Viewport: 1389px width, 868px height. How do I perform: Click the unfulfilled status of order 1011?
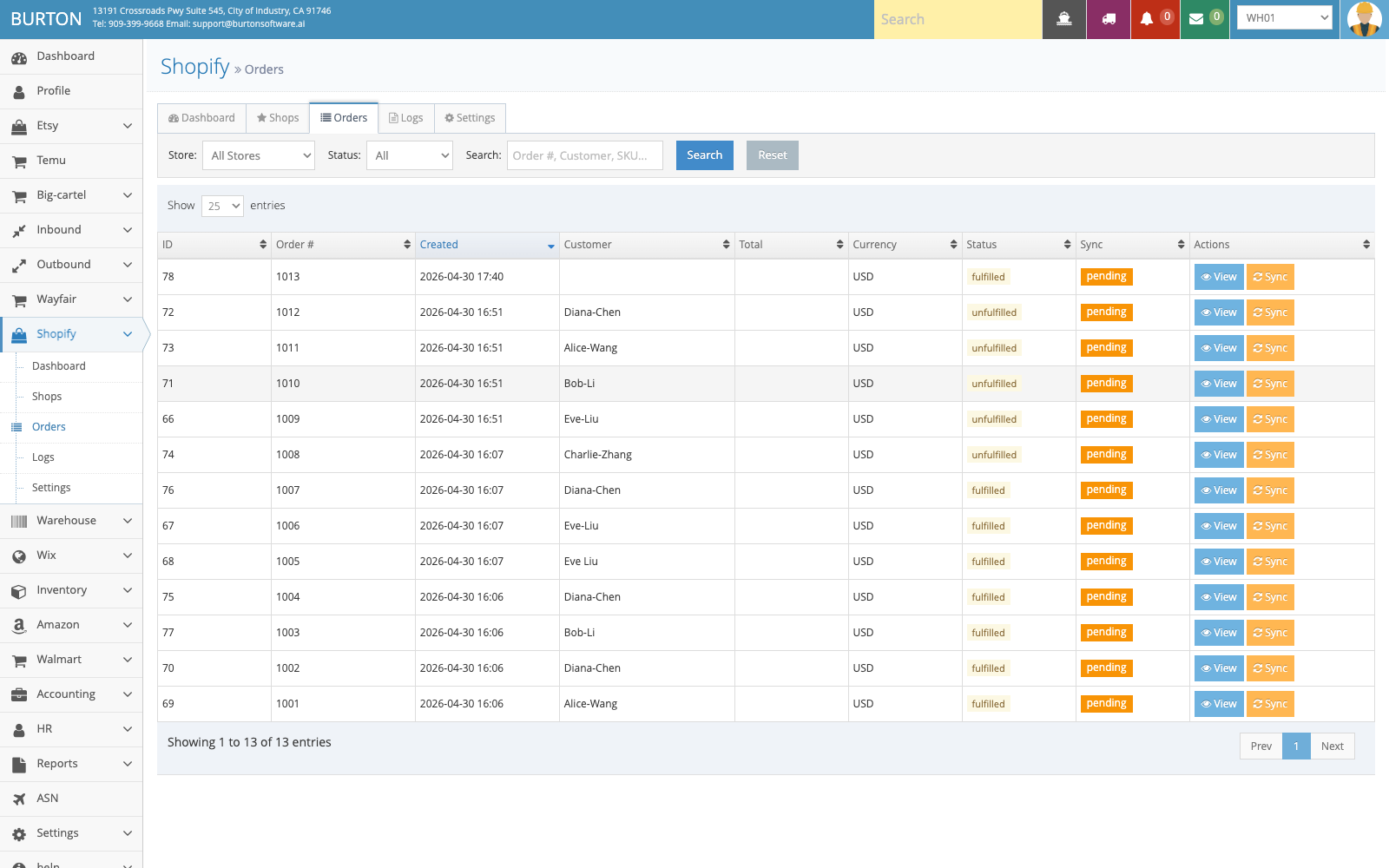click(x=994, y=348)
